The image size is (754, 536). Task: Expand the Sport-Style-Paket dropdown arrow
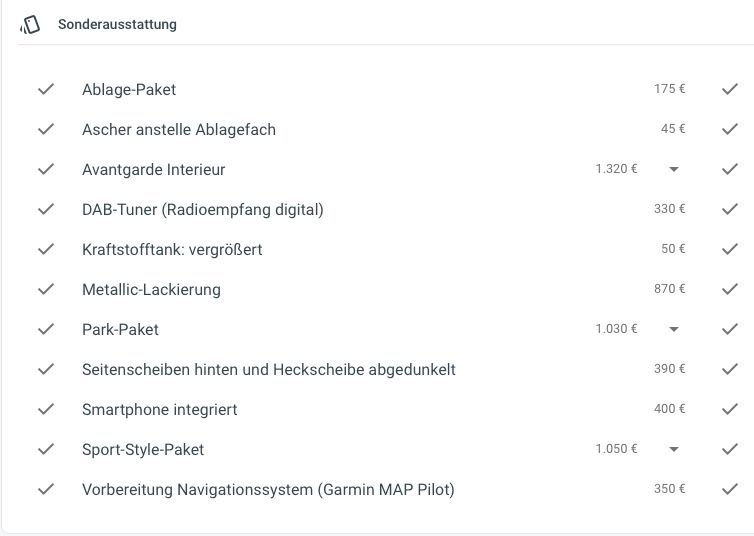(x=674, y=449)
